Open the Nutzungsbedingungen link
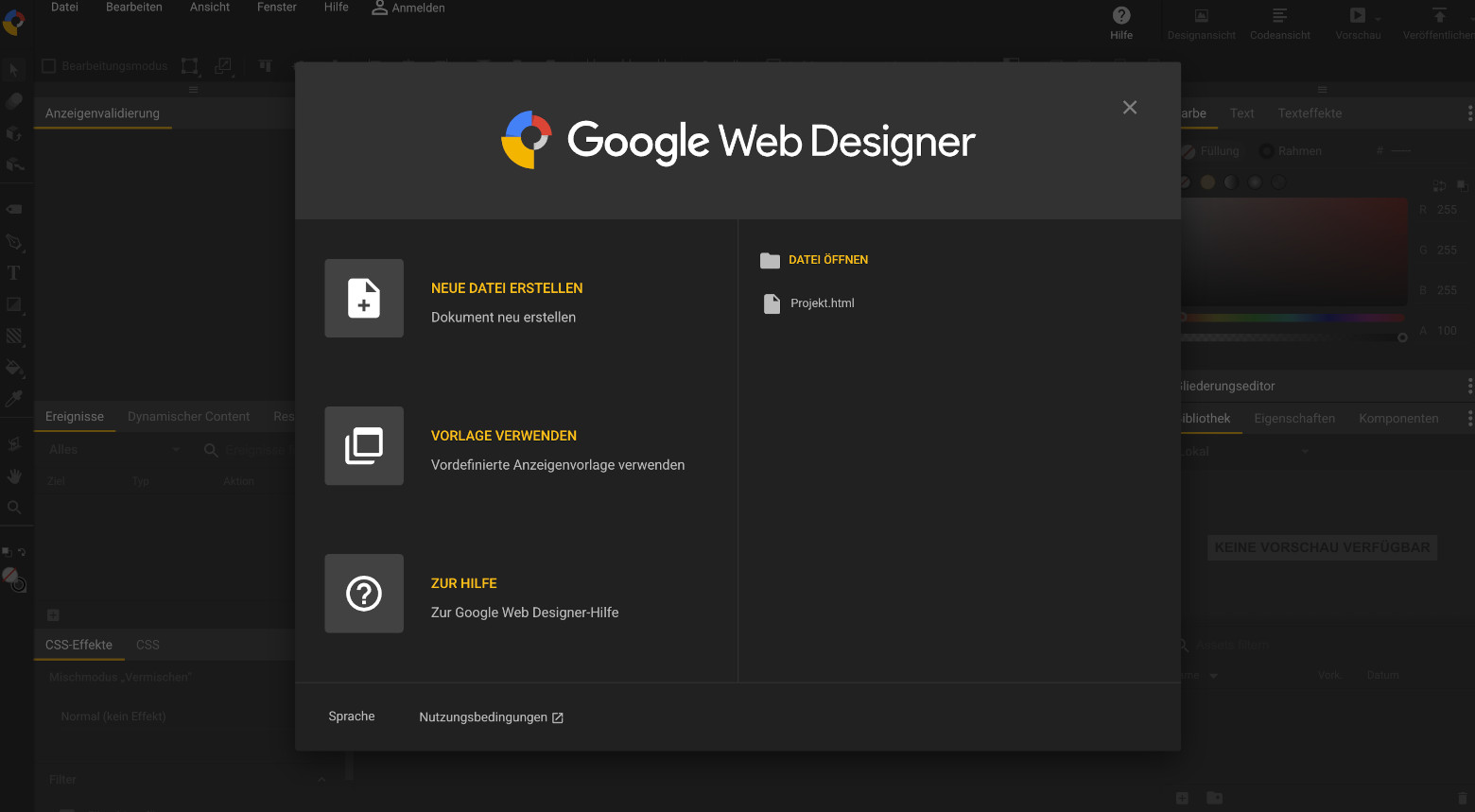1475x812 pixels. click(483, 717)
